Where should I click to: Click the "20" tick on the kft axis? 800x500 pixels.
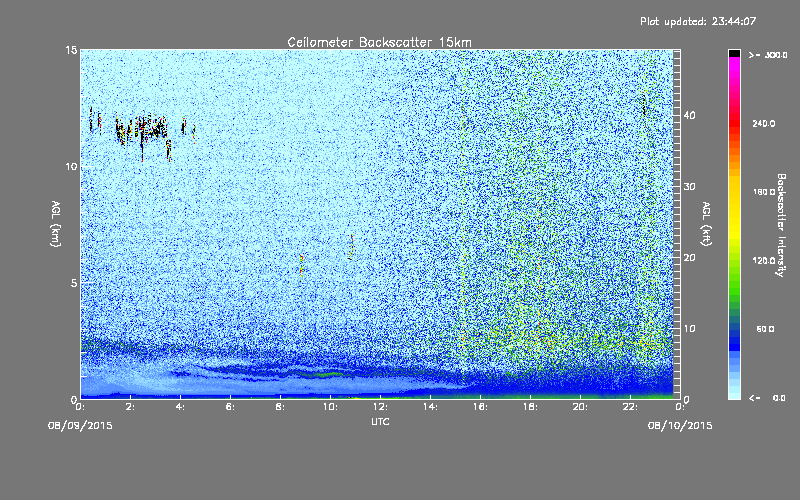click(689, 258)
